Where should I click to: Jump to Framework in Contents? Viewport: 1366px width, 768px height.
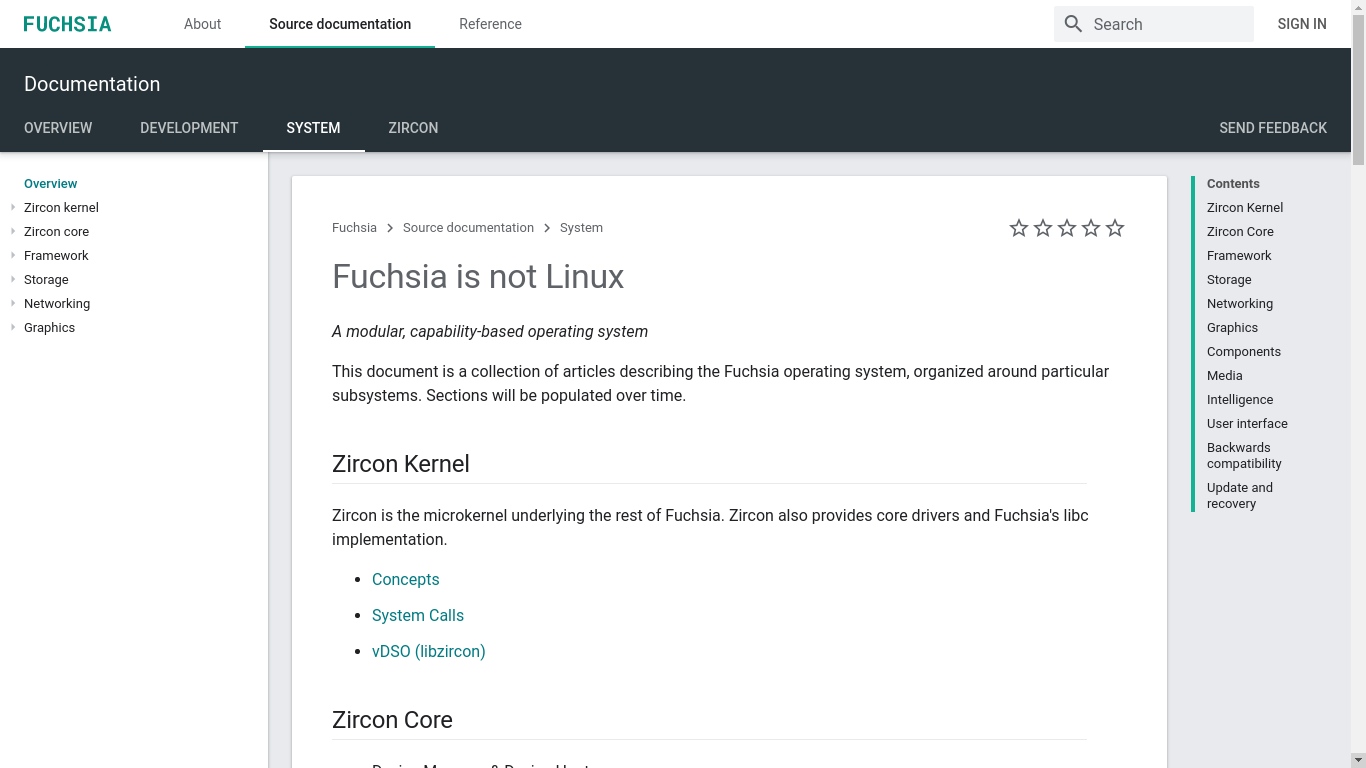pos(1239,256)
